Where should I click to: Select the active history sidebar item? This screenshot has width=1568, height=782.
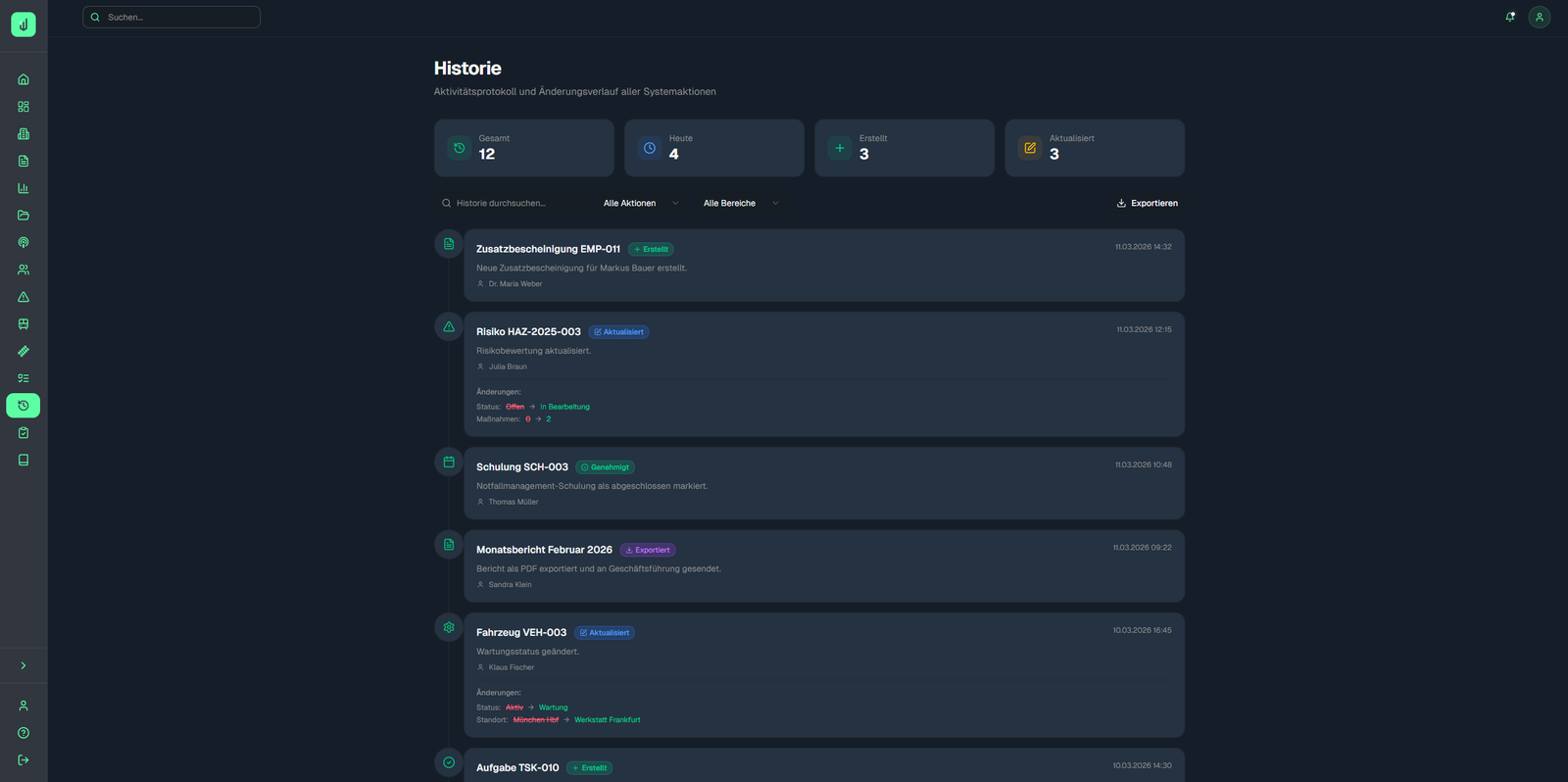point(24,406)
